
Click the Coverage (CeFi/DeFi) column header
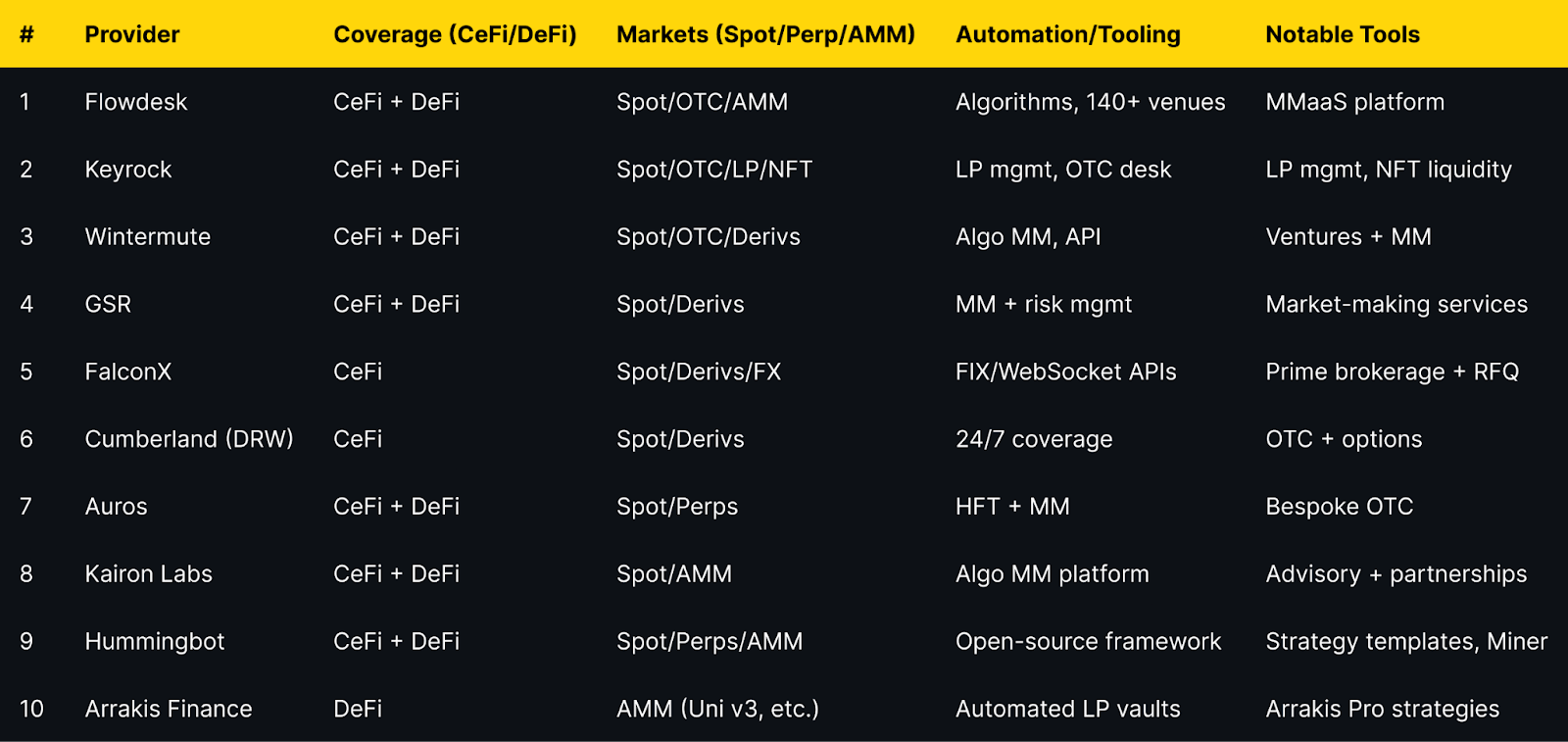[455, 34]
